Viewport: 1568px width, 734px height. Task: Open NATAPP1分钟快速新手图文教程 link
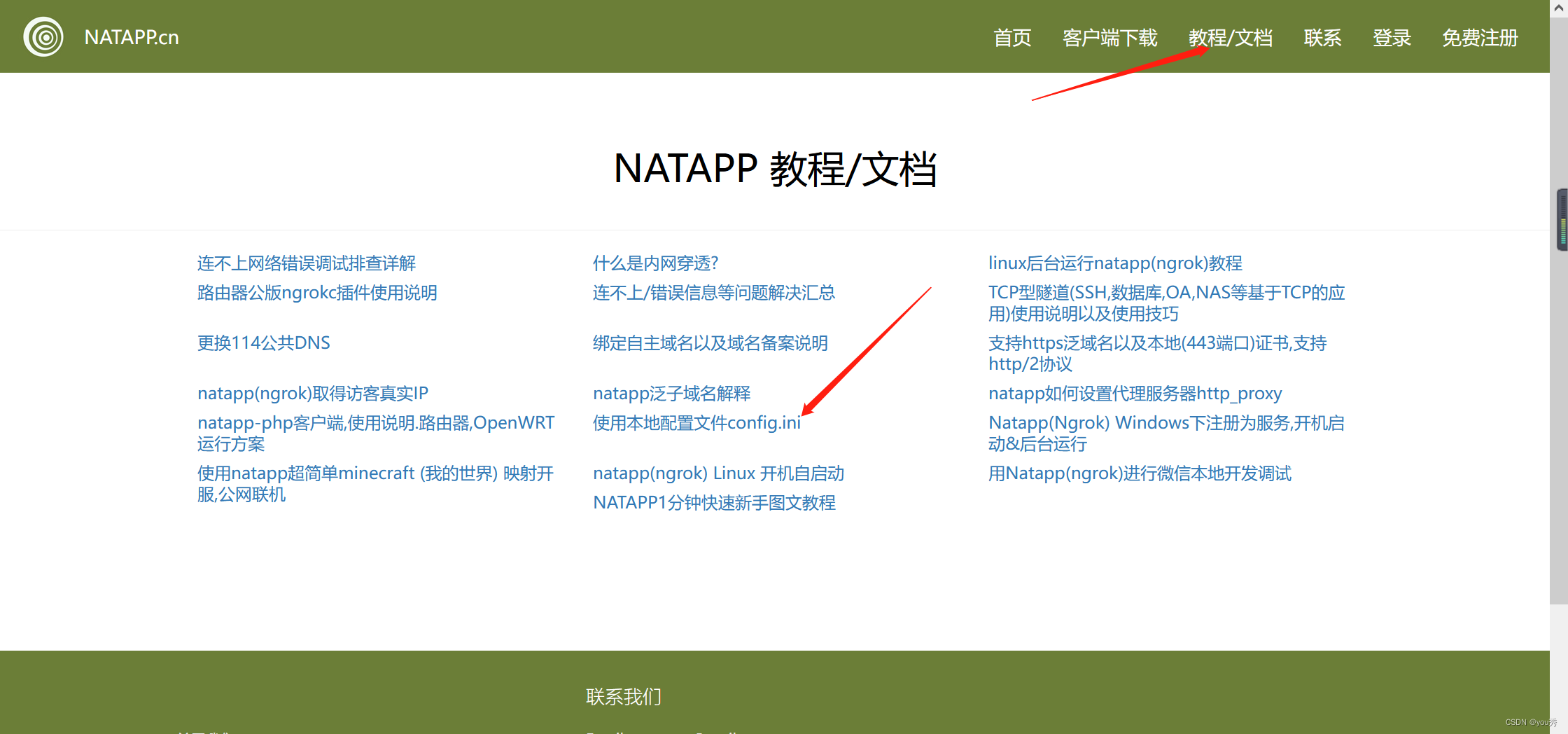[x=715, y=503]
